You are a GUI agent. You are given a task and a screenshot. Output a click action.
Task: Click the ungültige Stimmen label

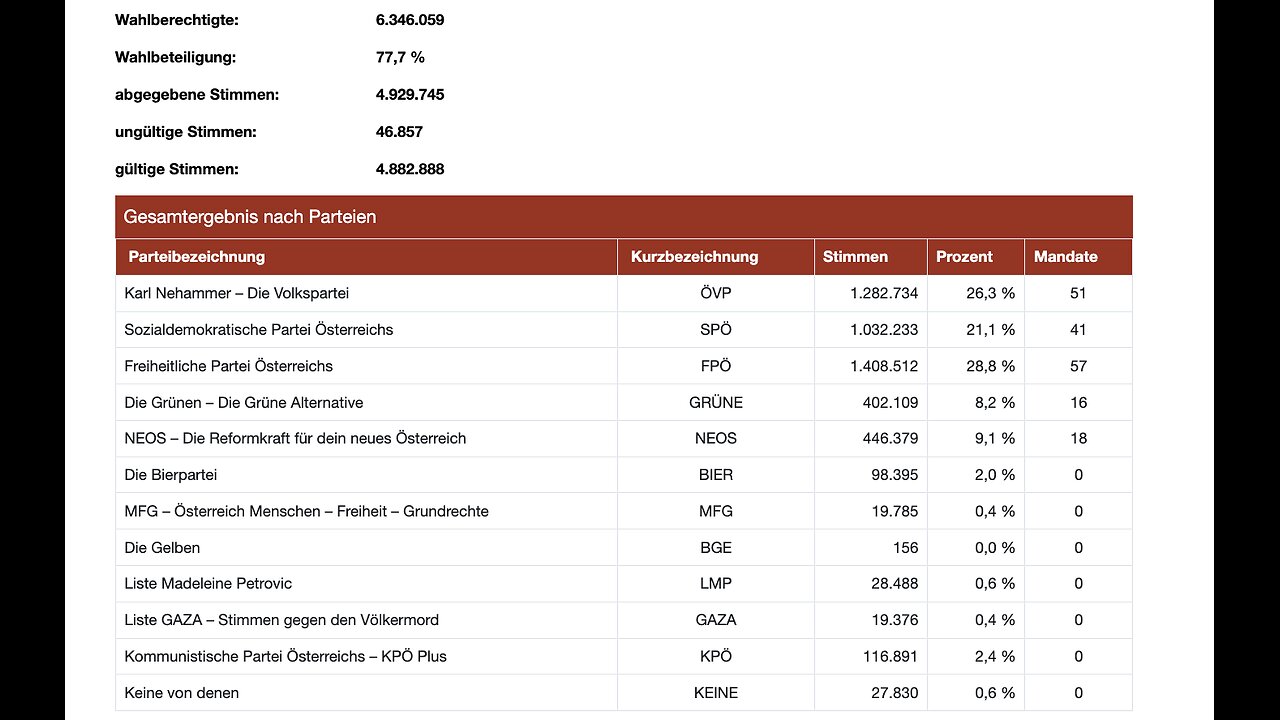(x=186, y=132)
